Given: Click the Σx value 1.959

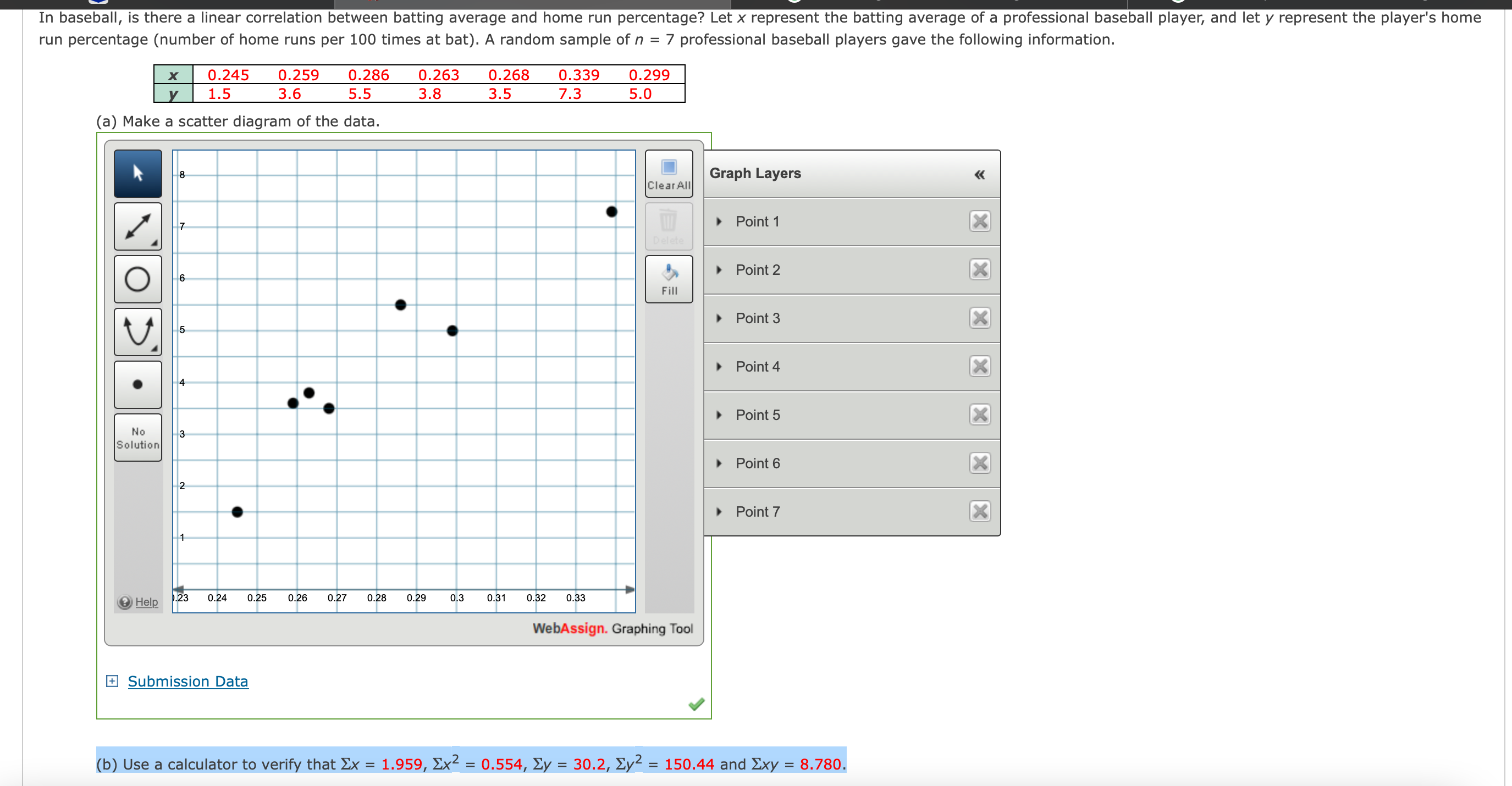Looking at the screenshot, I should click(x=401, y=765).
